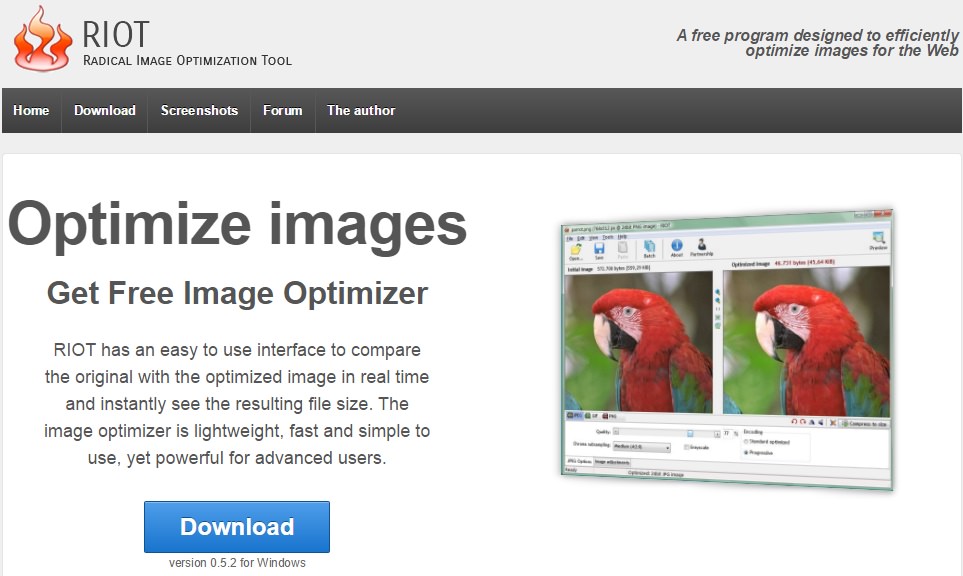Open the Screenshots navigation item
Screen dimensions: 963x576
[199, 111]
